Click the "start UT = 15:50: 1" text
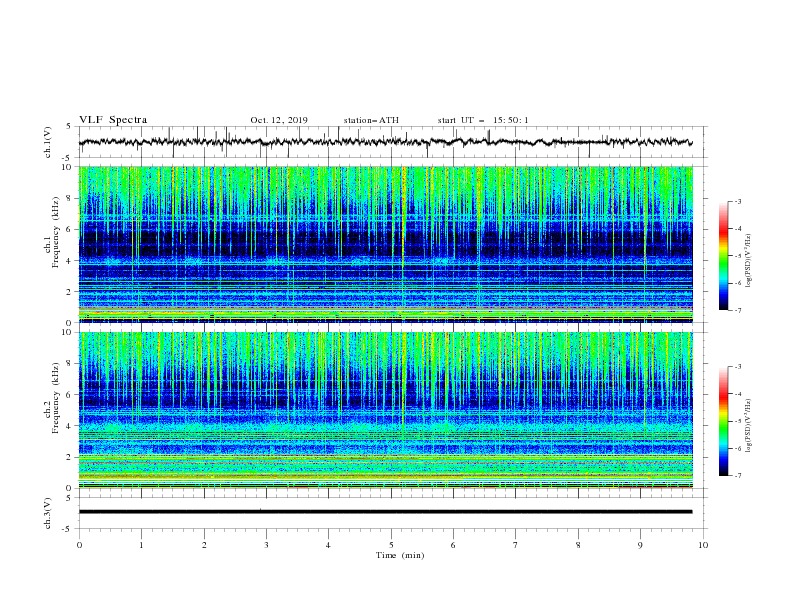Screen dimensions: 792x612 tap(483, 120)
